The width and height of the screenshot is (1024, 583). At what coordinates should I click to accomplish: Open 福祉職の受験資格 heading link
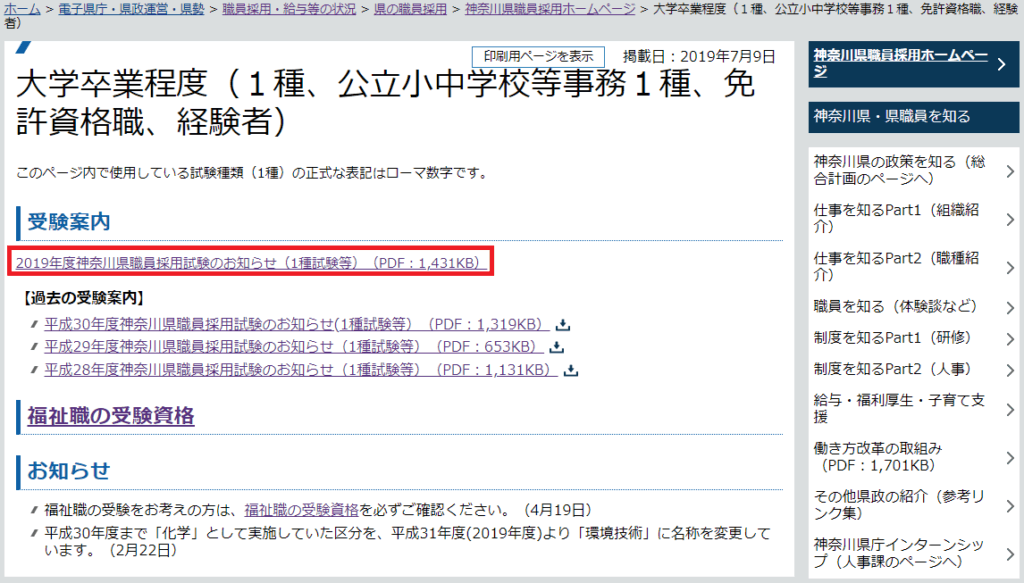click(111, 416)
